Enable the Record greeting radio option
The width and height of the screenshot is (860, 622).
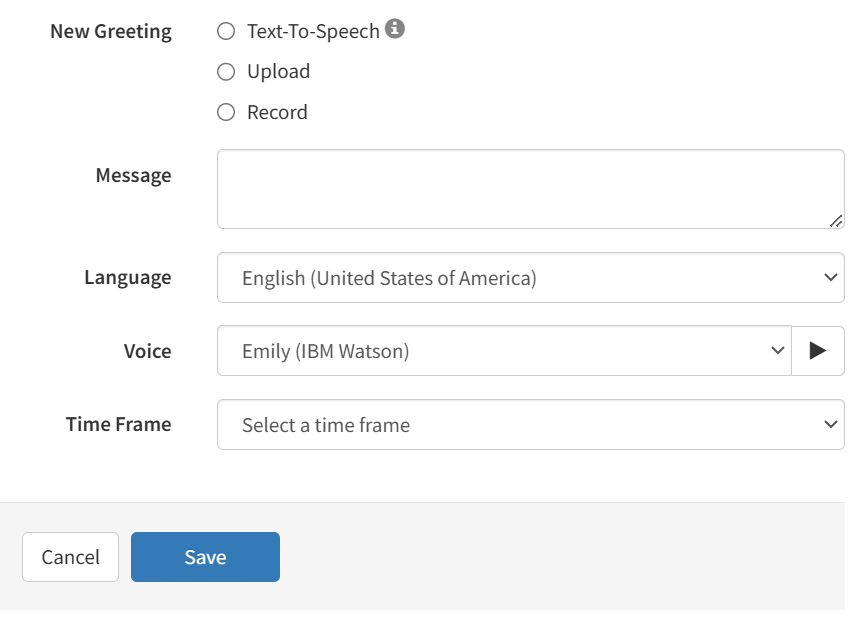tap(226, 113)
